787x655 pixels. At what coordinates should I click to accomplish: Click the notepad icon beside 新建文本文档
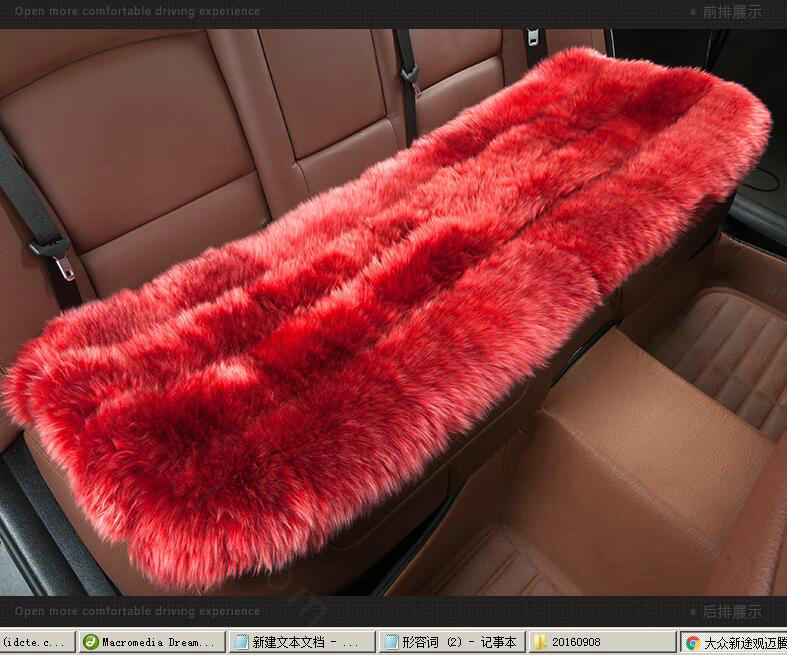241,642
